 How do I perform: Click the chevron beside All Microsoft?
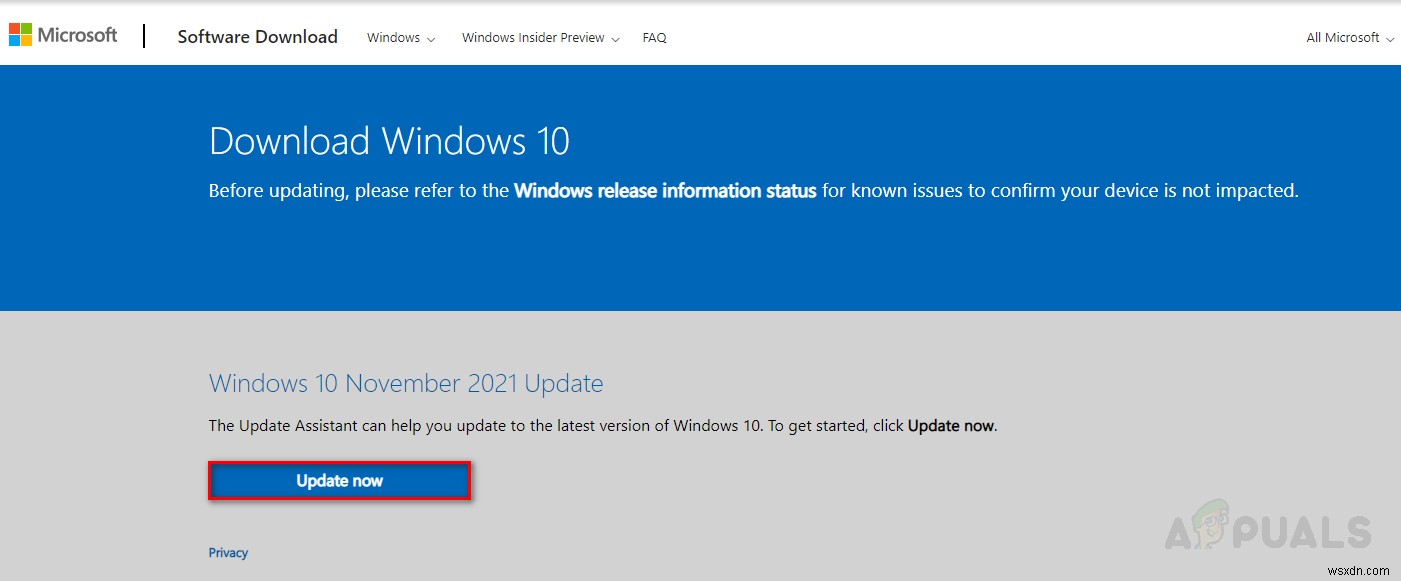tap(1389, 39)
